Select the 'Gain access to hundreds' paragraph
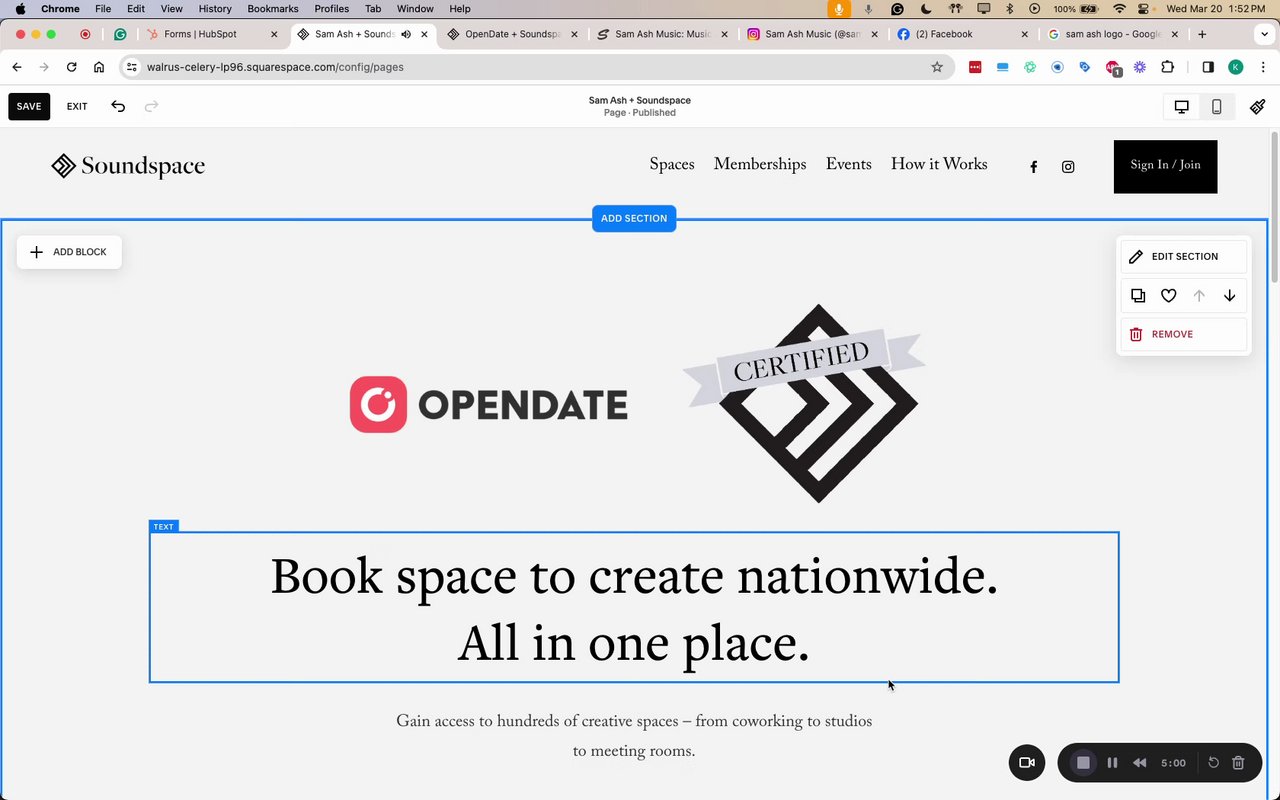Screen dimensions: 1280x800 pos(634,736)
